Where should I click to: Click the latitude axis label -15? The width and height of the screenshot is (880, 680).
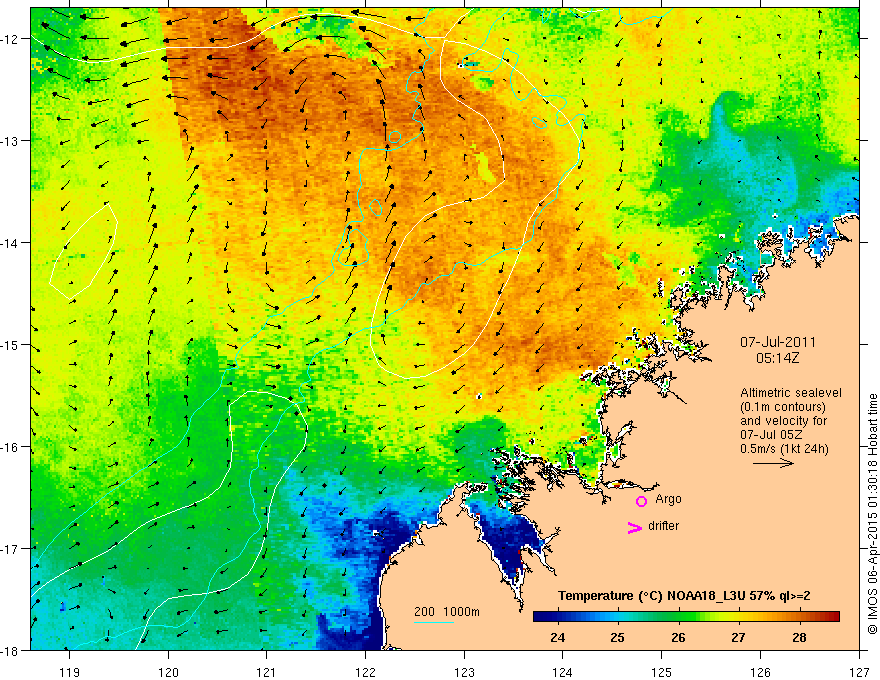coord(11,345)
